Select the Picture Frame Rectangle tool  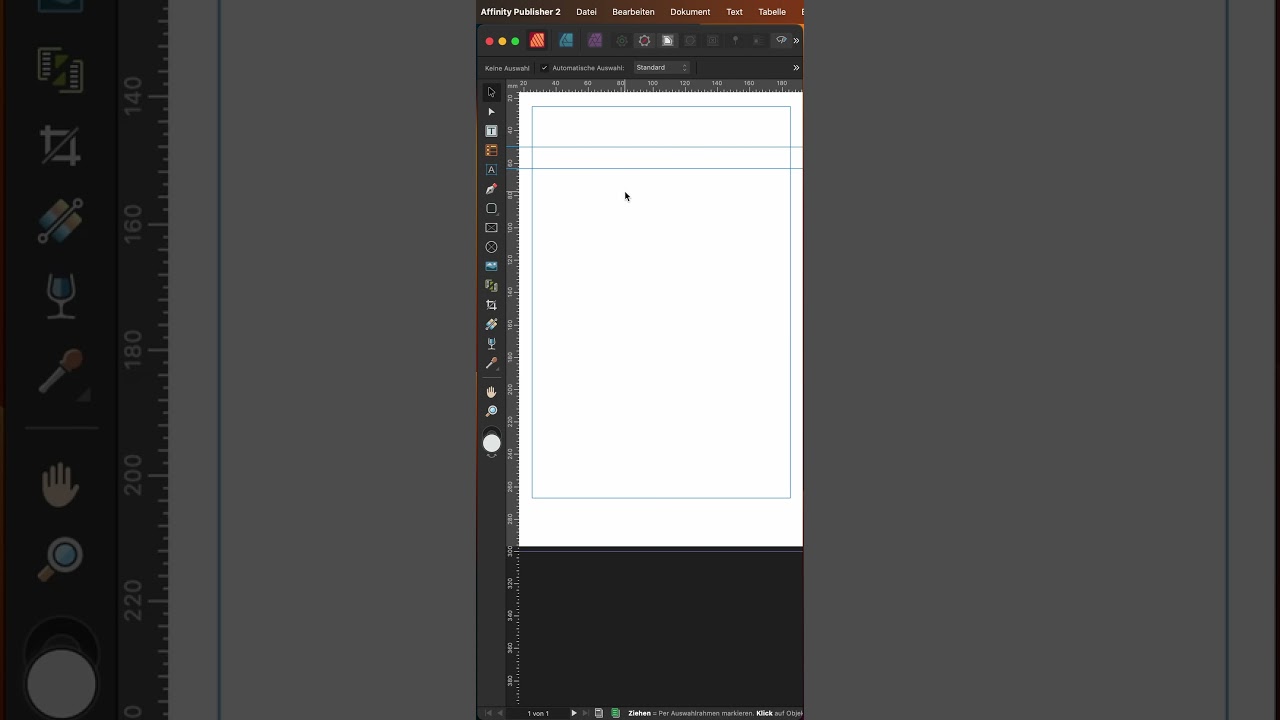(491, 228)
